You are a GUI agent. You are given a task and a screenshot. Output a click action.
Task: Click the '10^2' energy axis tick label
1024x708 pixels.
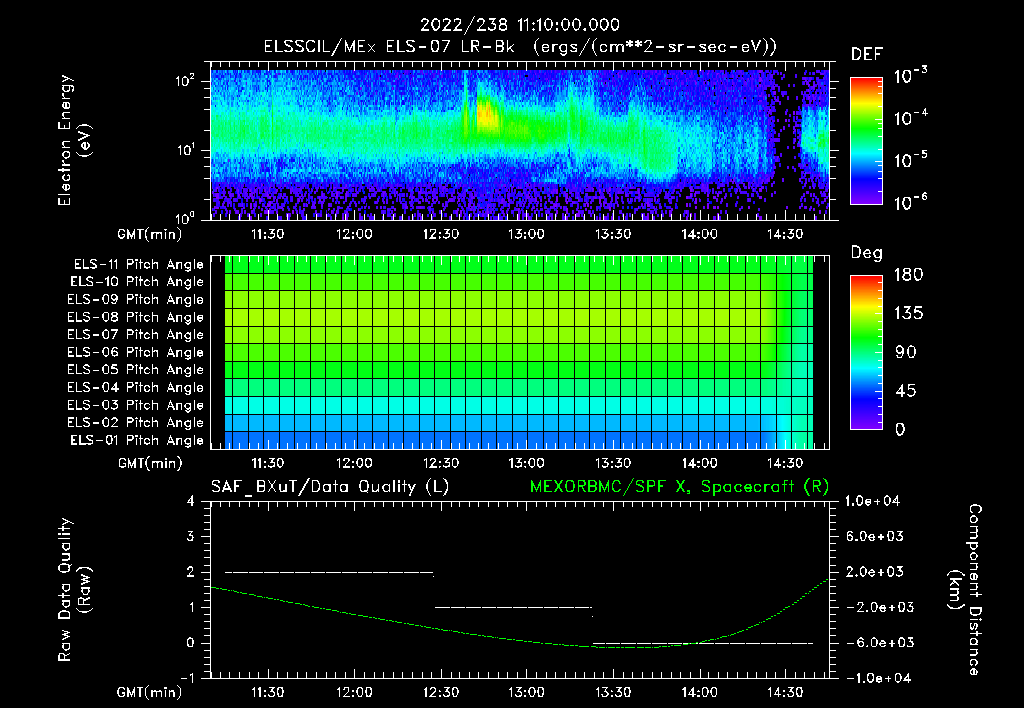[185, 81]
